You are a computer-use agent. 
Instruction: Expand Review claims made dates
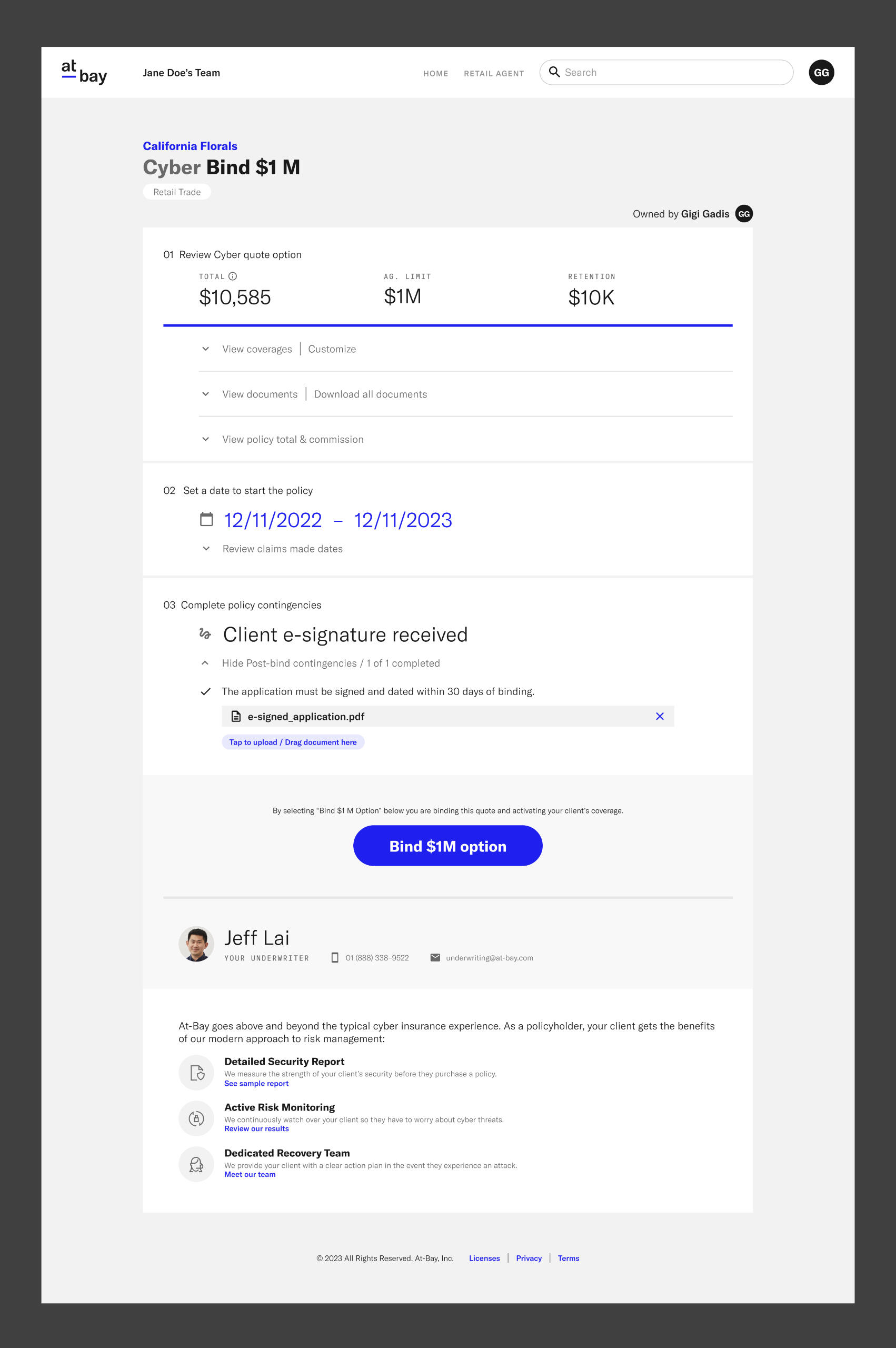[x=206, y=549]
